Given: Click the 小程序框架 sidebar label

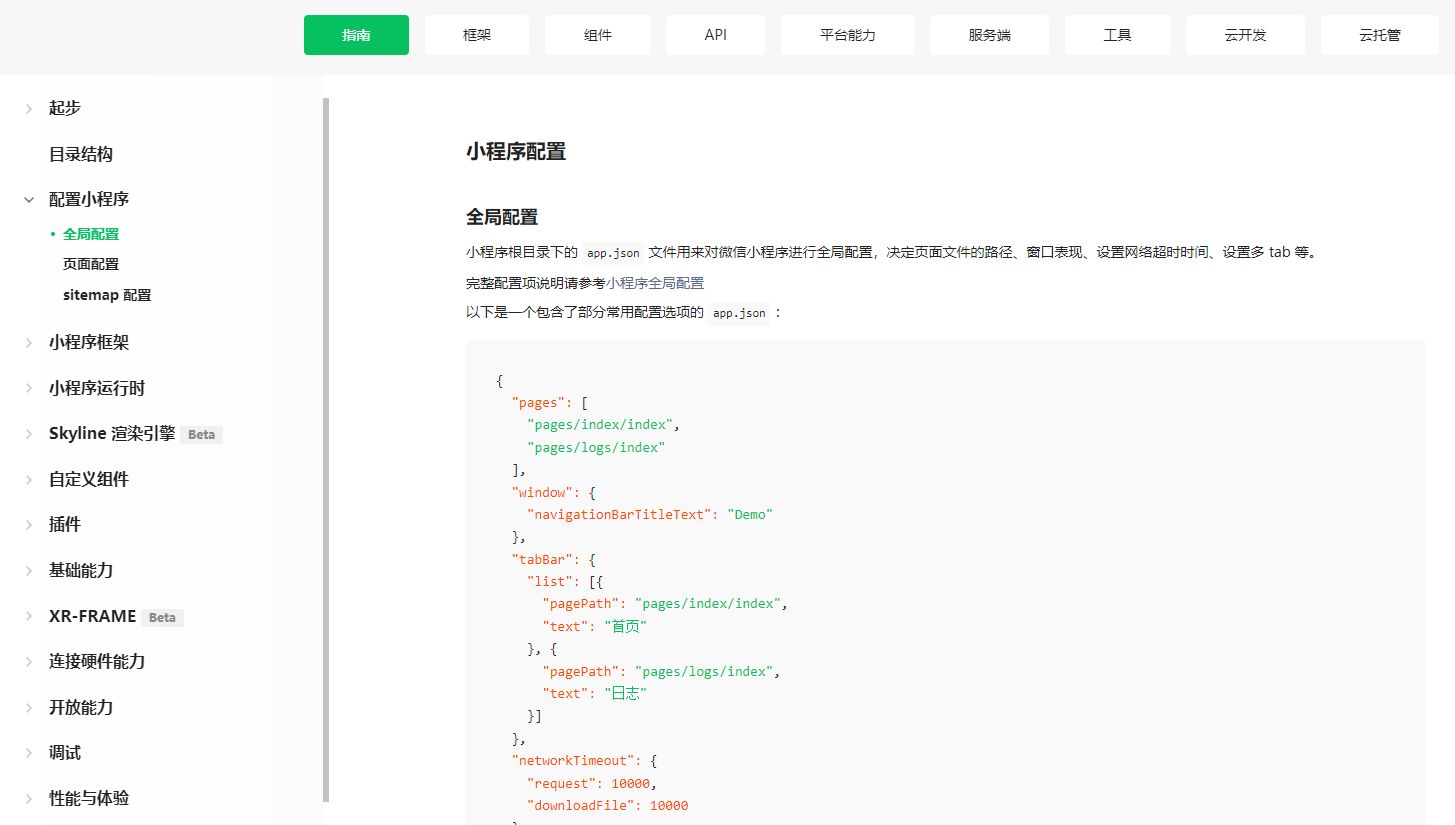Looking at the screenshot, I should click(x=89, y=342).
